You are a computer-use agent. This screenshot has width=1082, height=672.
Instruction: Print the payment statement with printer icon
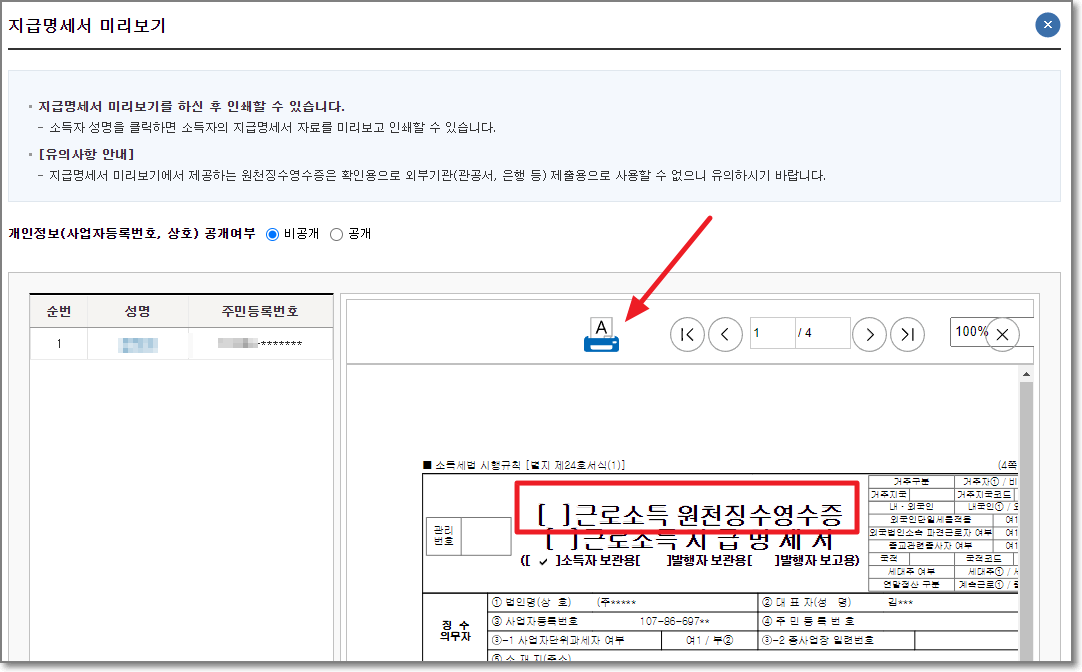[x=601, y=335]
